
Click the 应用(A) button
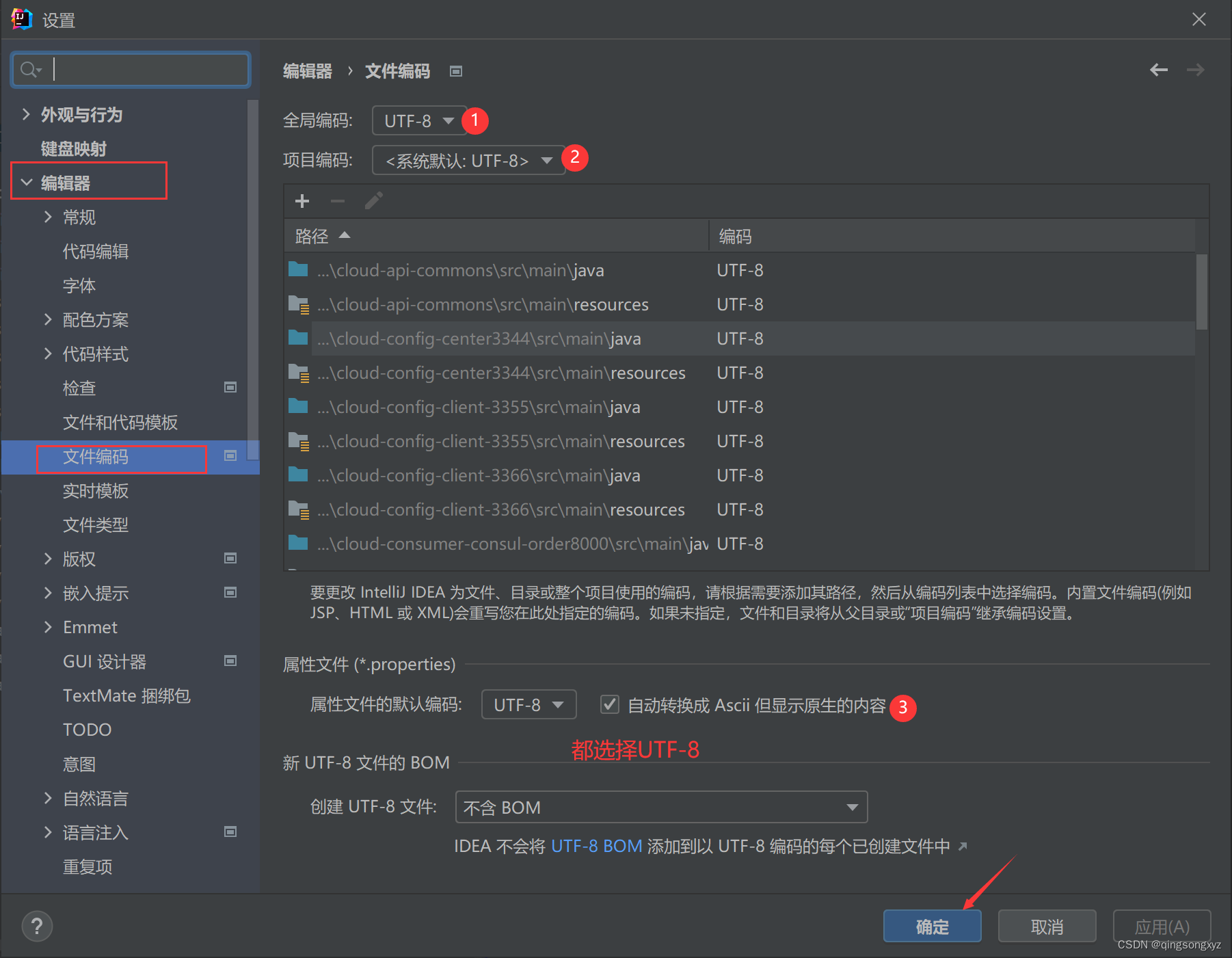pos(1162,927)
